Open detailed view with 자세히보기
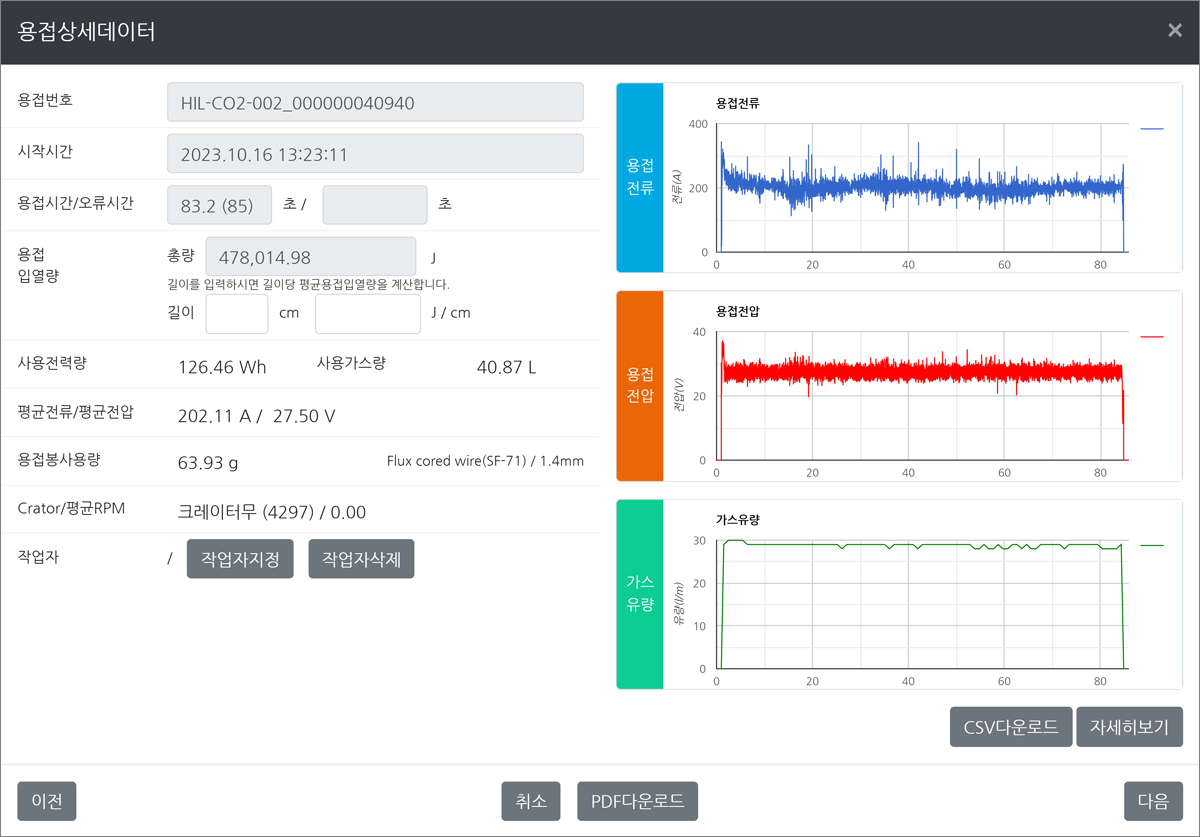This screenshot has width=1200, height=837. click(x=1130, y=727)
